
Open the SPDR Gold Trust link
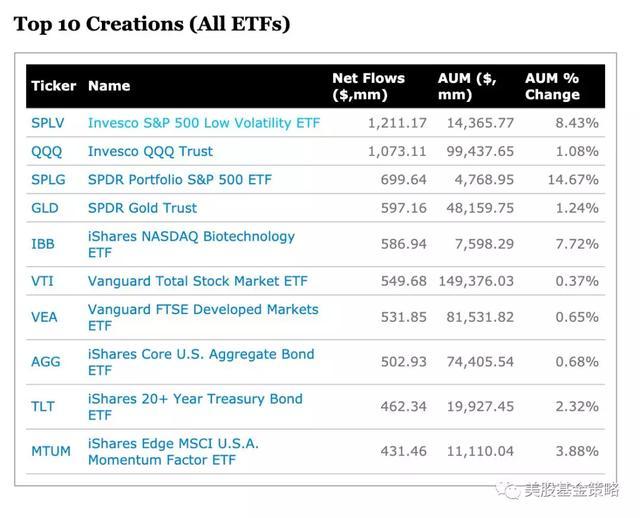coord(142,208)
